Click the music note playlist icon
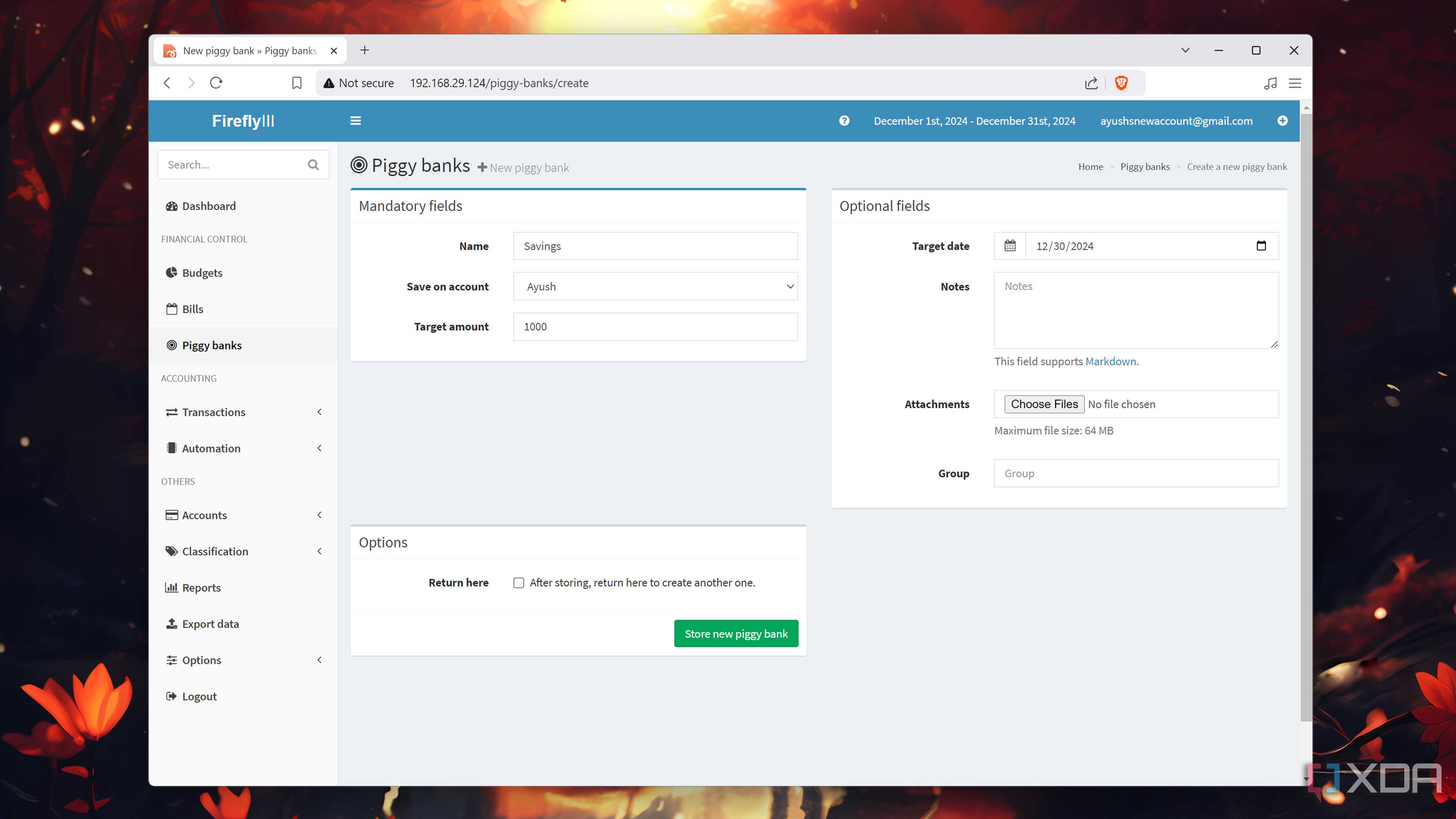Image resolution: width=1456 pixels, height=819 pixels. [x=1270, y=83]
